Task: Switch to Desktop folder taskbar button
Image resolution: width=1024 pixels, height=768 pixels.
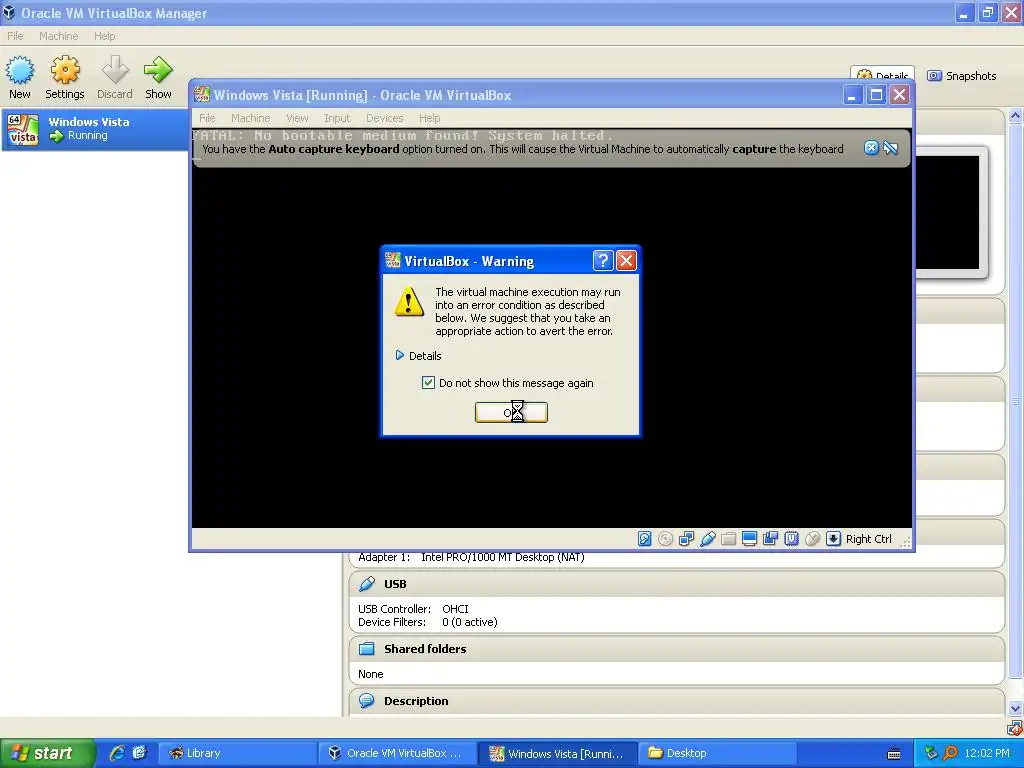Action: tap(717, 753)
